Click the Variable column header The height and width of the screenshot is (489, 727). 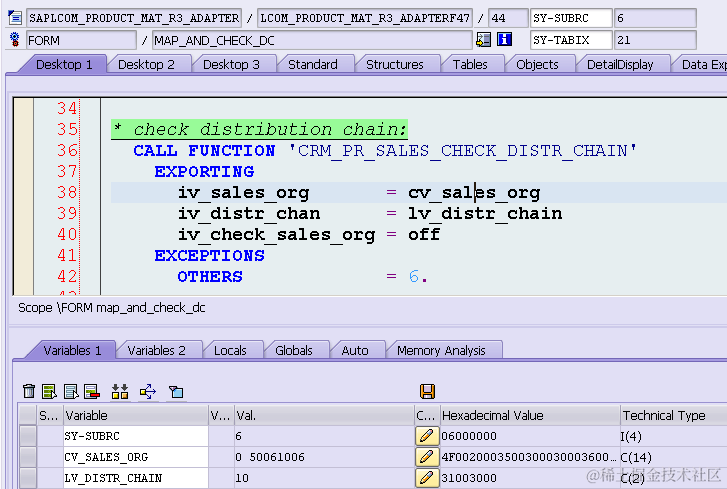click(136, 415)
